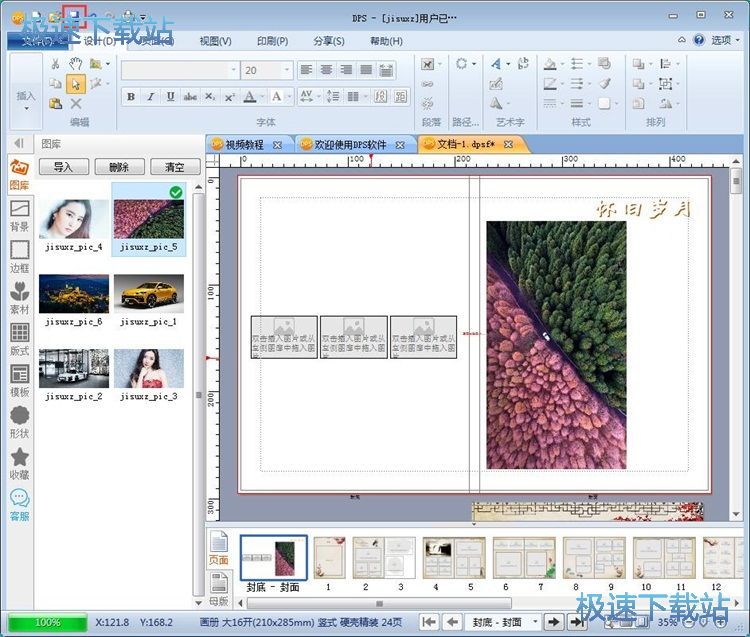Click the page strip horizontal scrollbar
Viewport: 750px width, 637px height.
pyautogui.click(x=379, y=604)
